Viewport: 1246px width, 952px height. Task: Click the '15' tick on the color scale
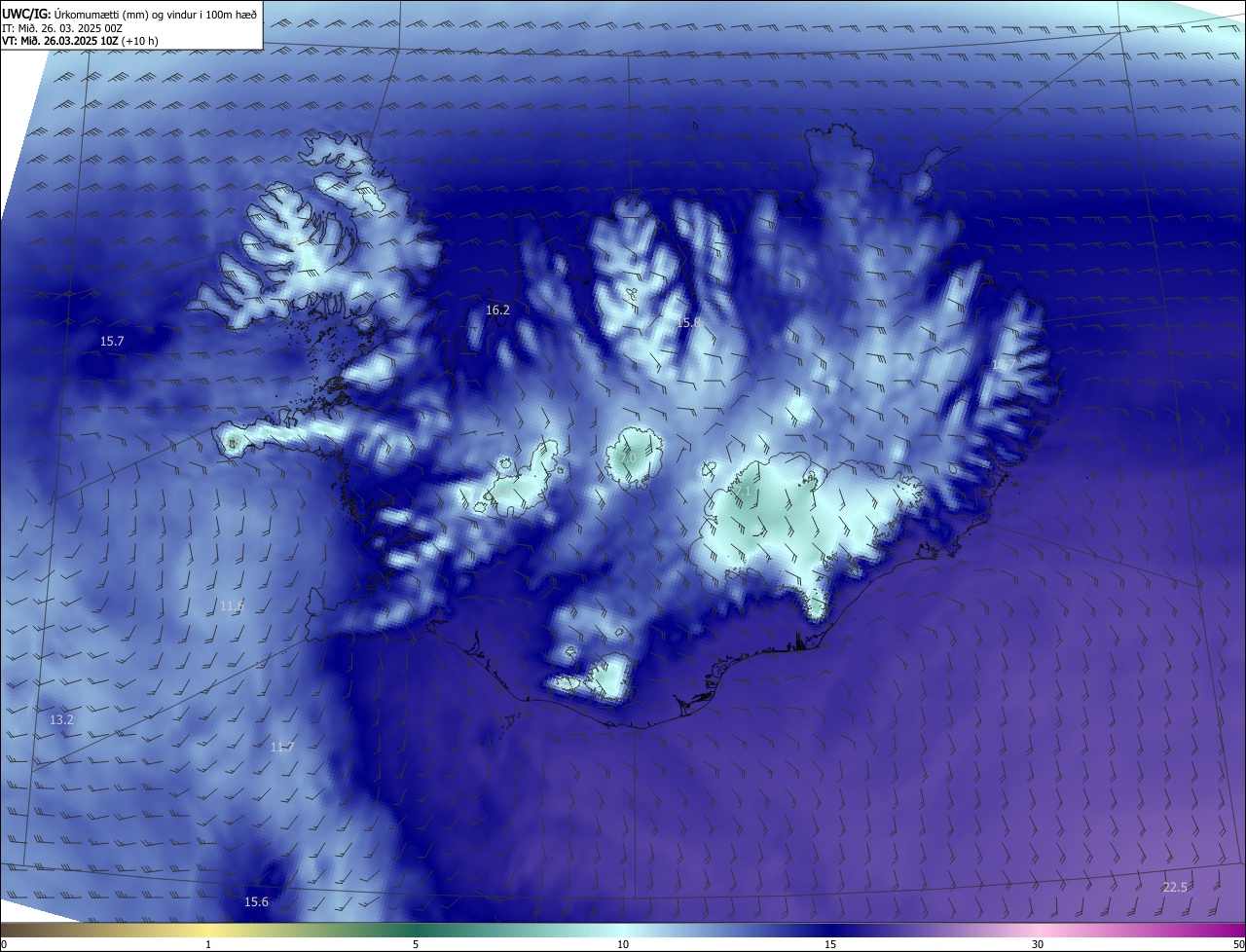point(830,944)
